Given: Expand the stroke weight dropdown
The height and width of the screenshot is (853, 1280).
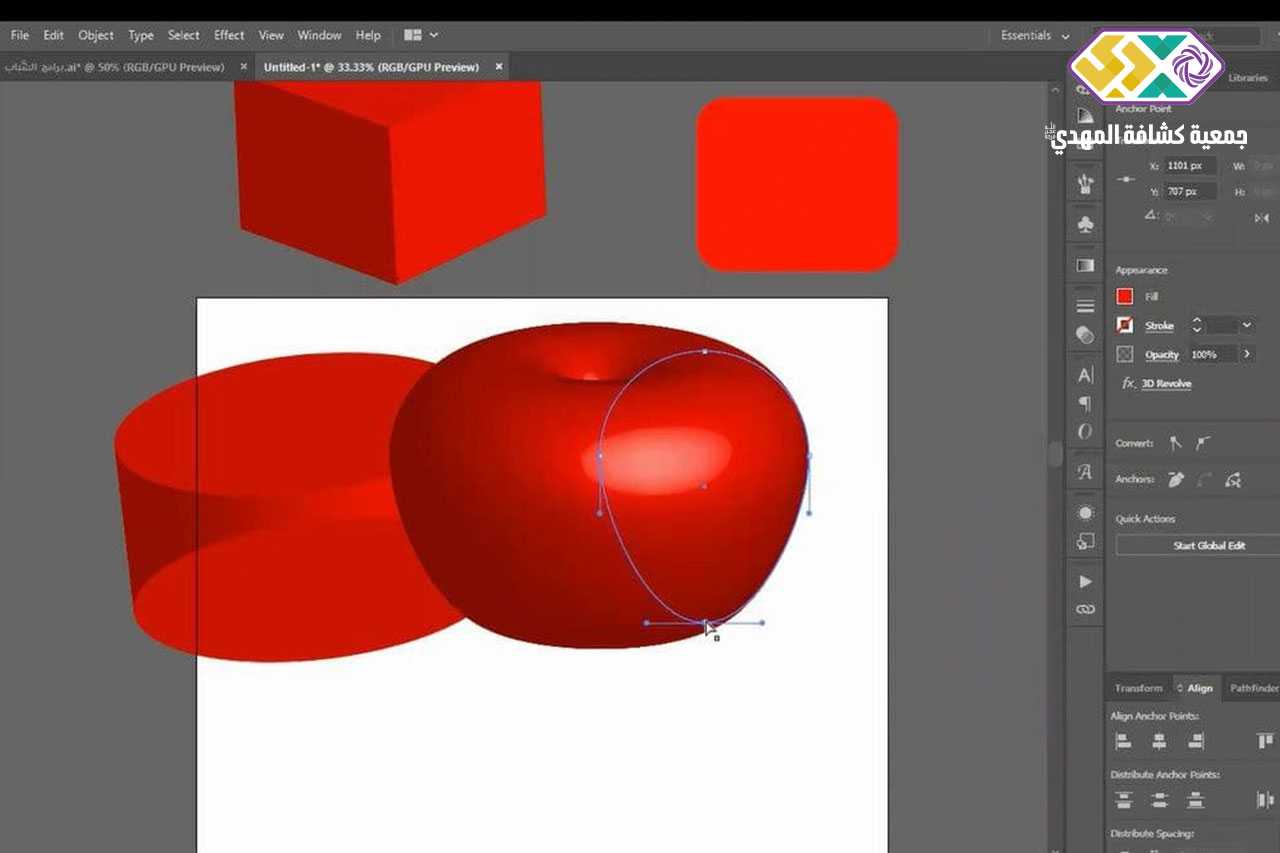Looking at the screenshot, I should pyautogui.click(x=1246, y=326).
